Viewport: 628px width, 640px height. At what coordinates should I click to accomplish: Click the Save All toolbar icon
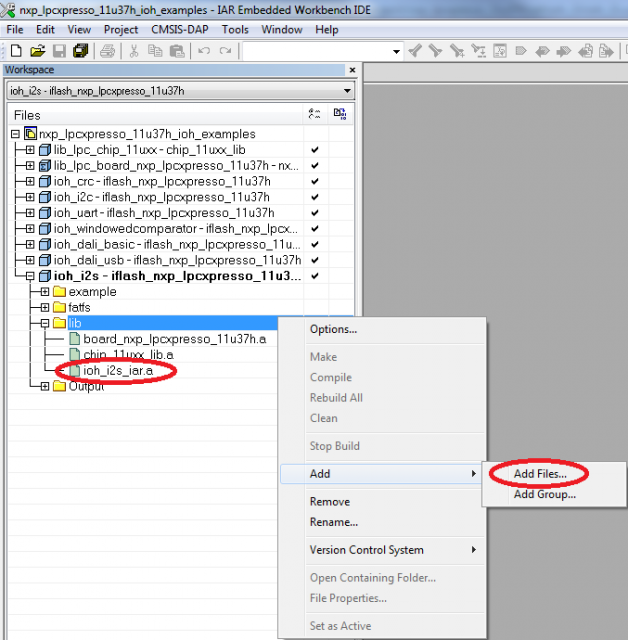tap(81, 51)
